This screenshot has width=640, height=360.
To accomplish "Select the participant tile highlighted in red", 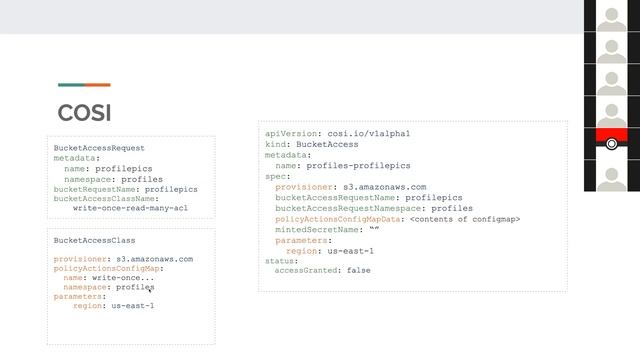I will [x=611, y=143].
